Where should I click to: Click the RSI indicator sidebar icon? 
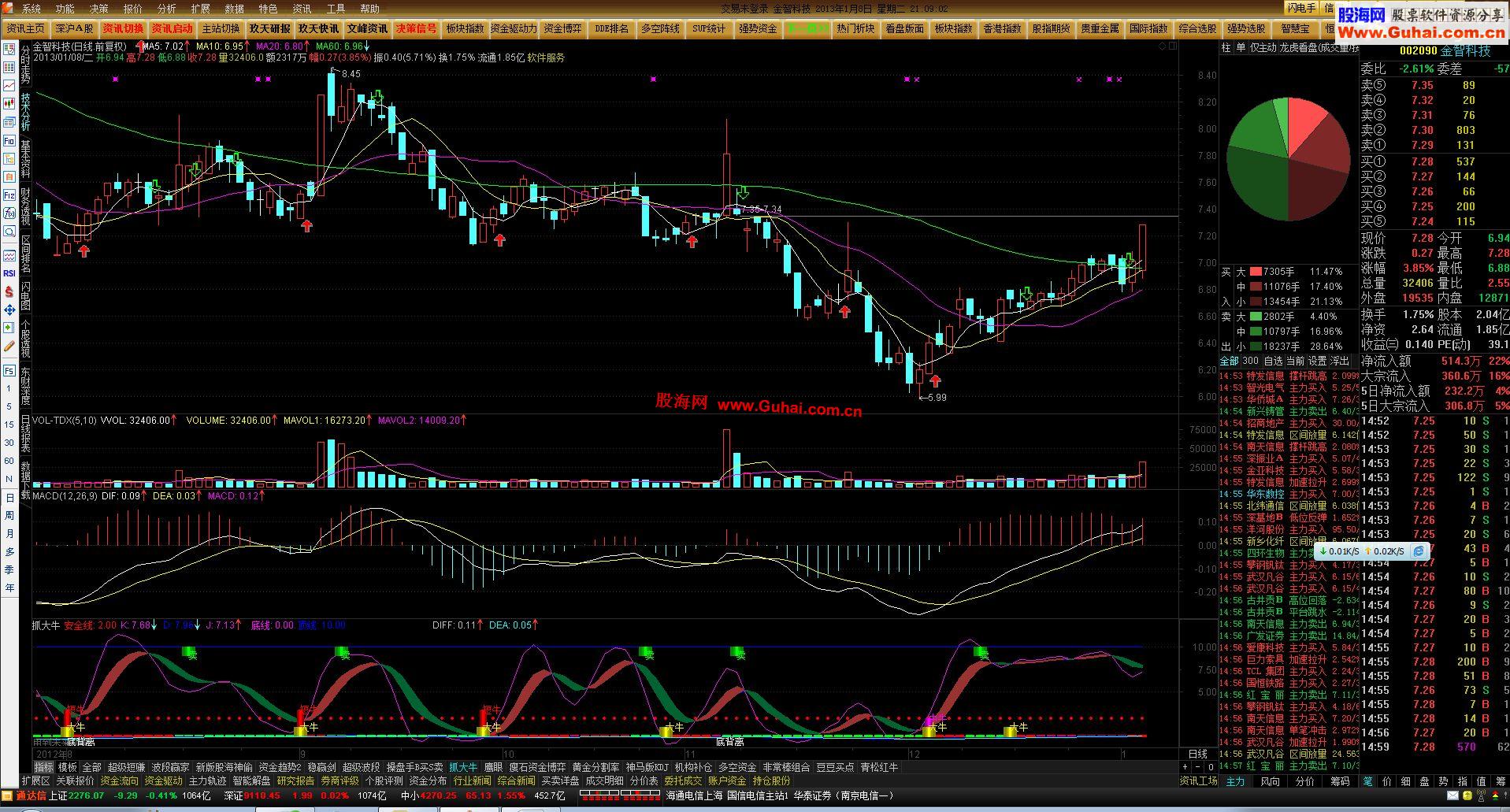point(9,273)
